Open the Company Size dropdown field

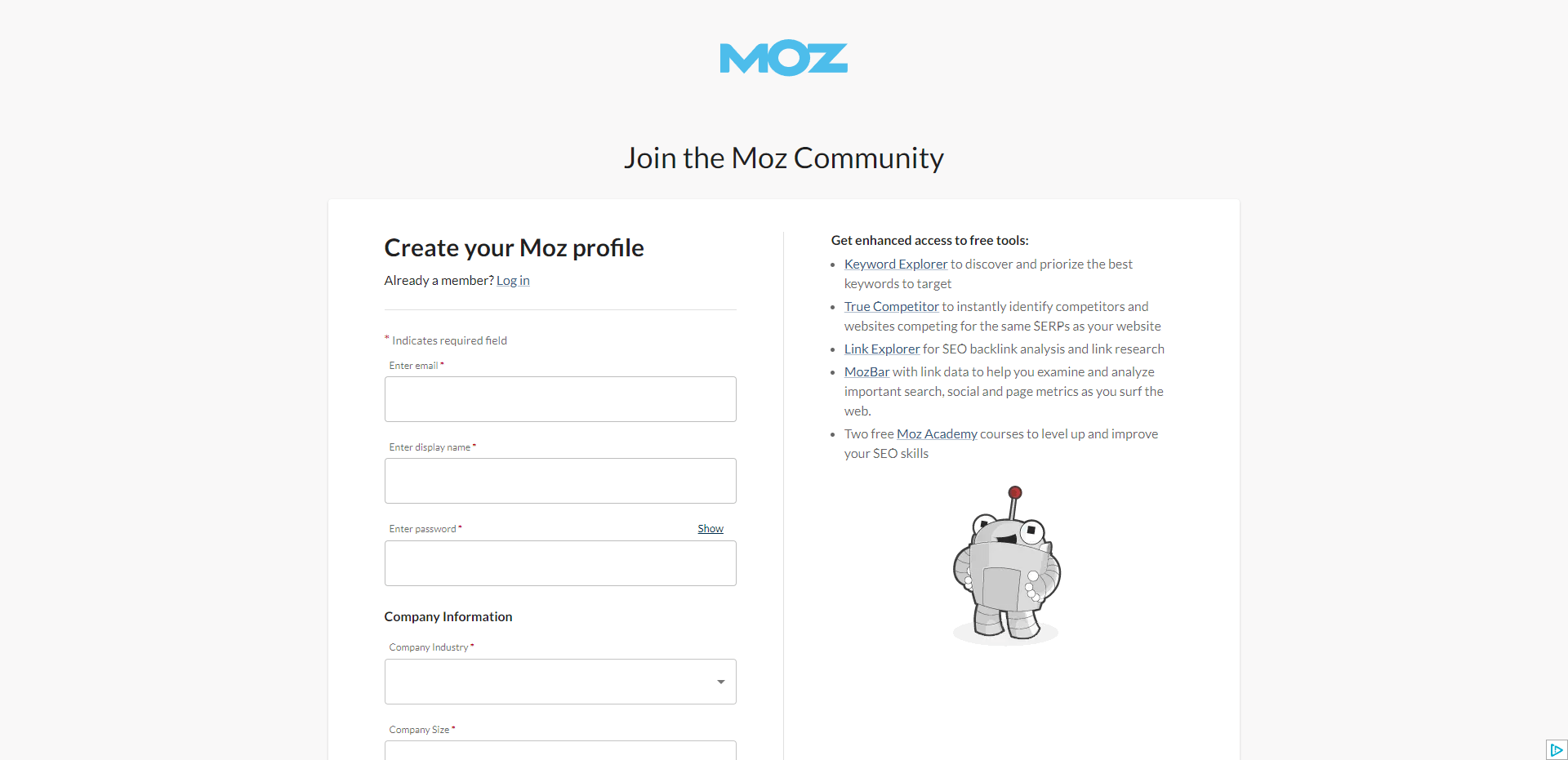[559, 753]
